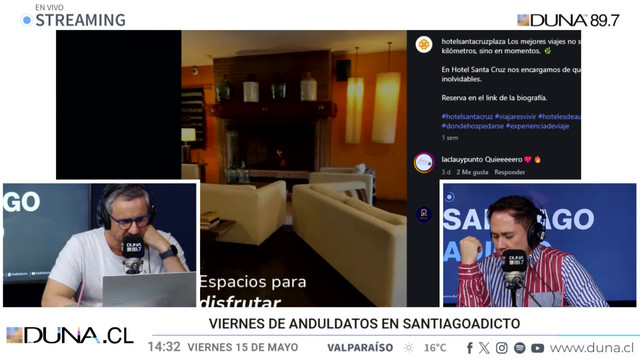Screen dimensions: 640x360
Task: Click '2 Me gusta' on the comment
Action: tap(472, 172)
